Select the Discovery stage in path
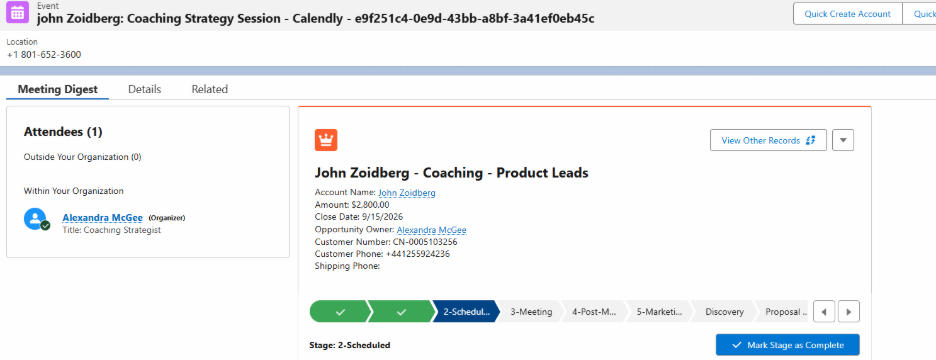Image resolution: width=936 pixels, height=360 pixels. pos(724,312)
